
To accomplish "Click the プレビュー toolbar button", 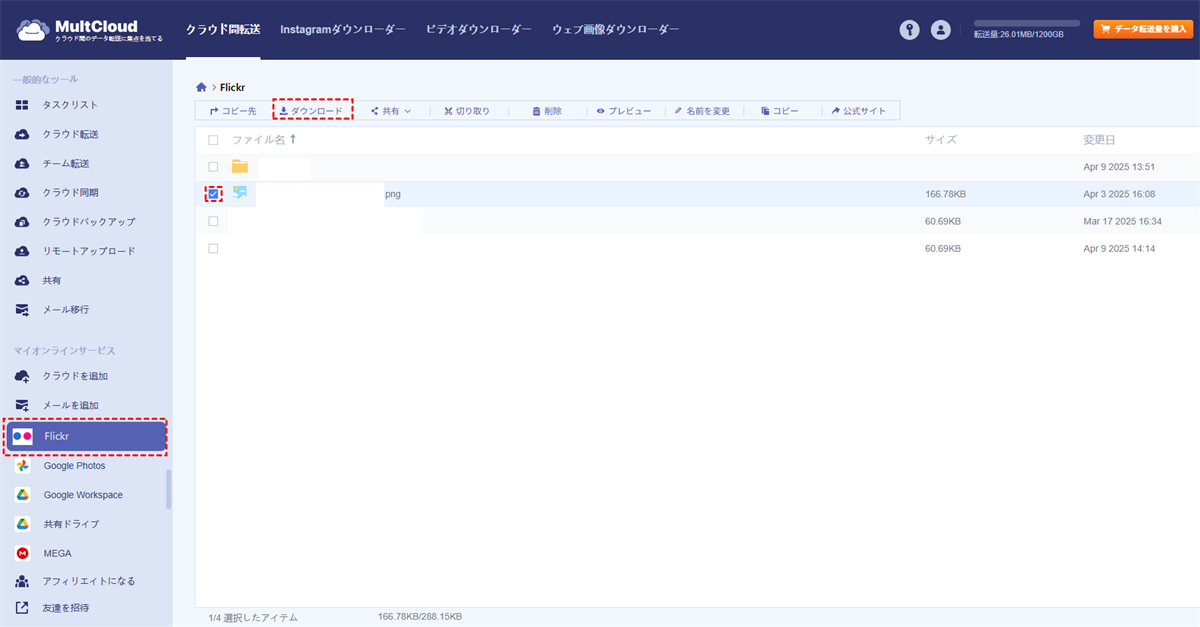I will [624, 111].
